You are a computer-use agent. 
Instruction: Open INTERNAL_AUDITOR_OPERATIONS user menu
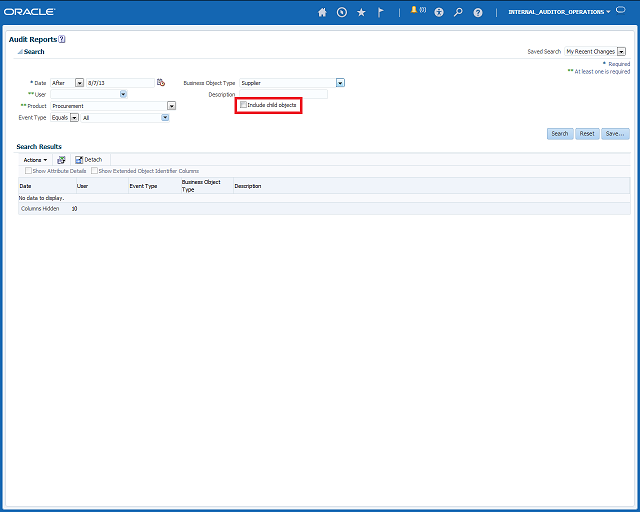click(x=559, y=12)
